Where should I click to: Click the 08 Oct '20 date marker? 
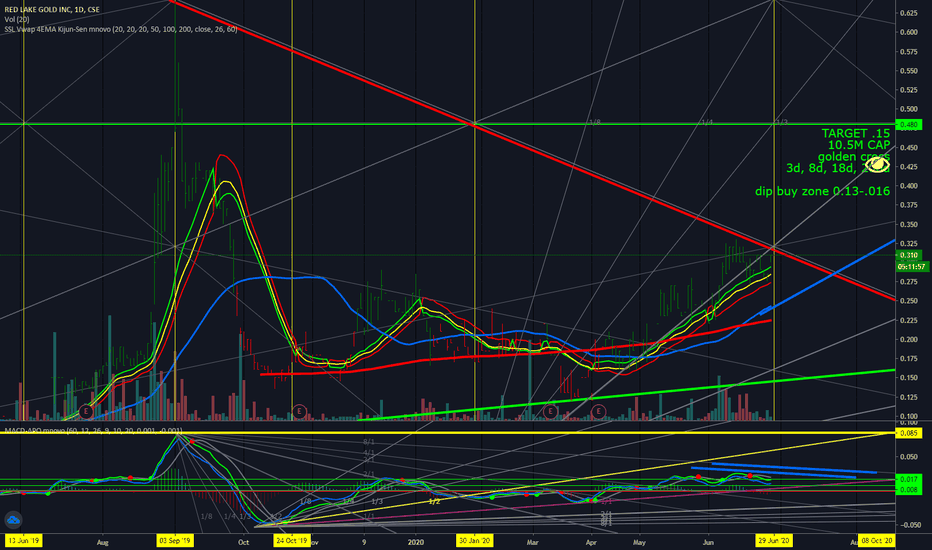pyautogui.click(x=877, y=540)
